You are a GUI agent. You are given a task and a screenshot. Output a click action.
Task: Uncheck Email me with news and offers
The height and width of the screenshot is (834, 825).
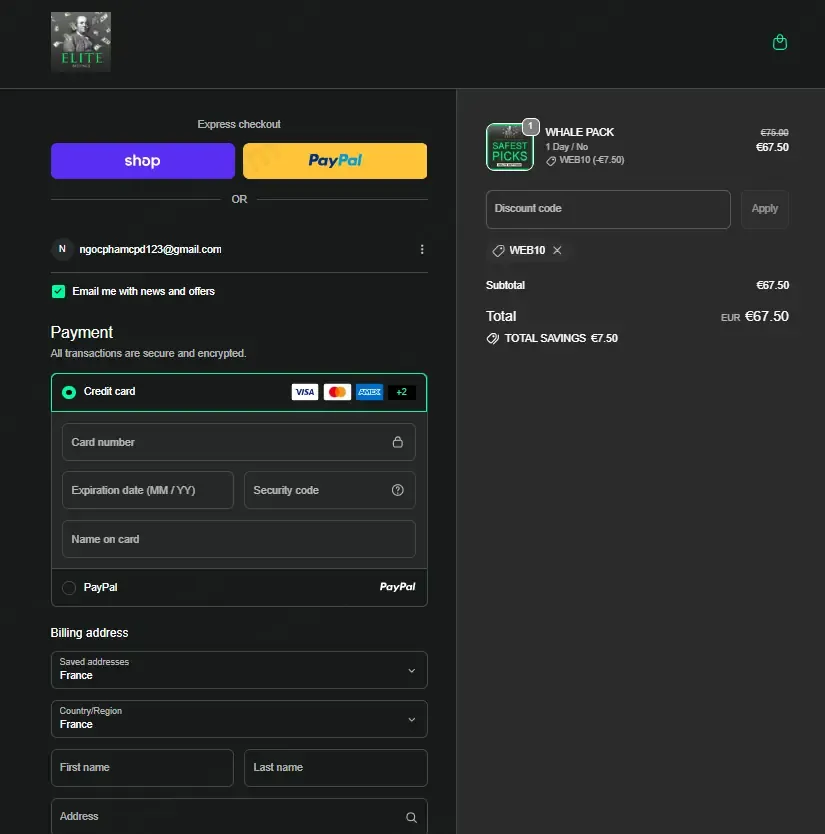coord(59,291)
